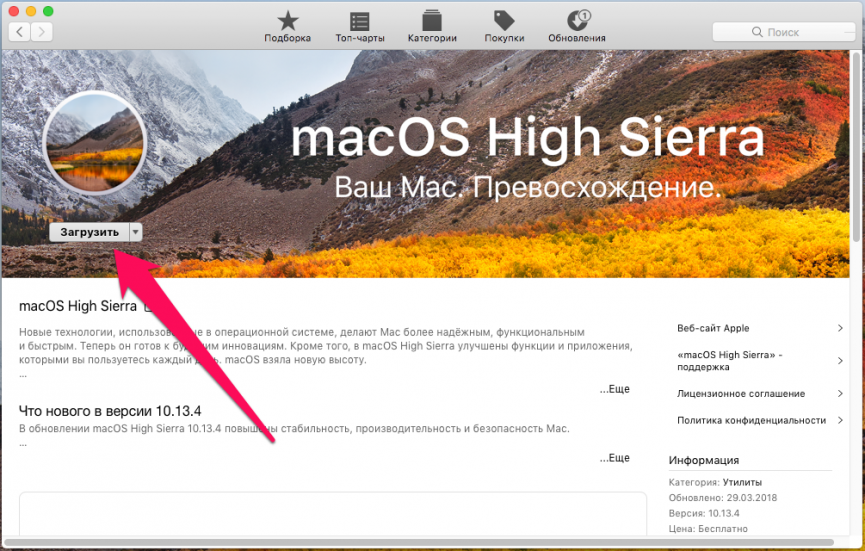Switch to the Топ-чарты section
Screen dimensions: 865x551
(x=360, y=26)
